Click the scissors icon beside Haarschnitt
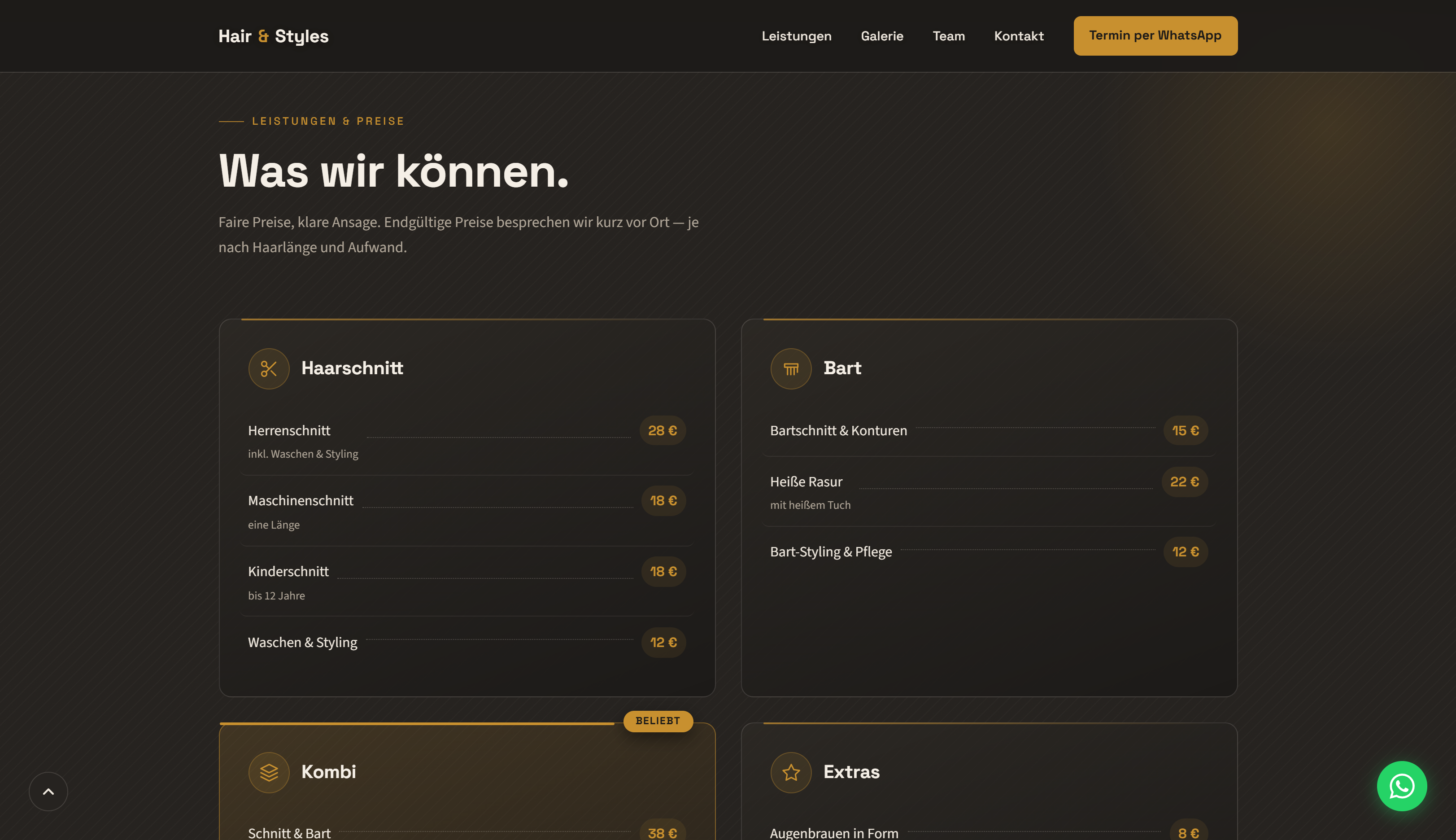The height and width of the screenshot is (840, 1456). (269, 369)
